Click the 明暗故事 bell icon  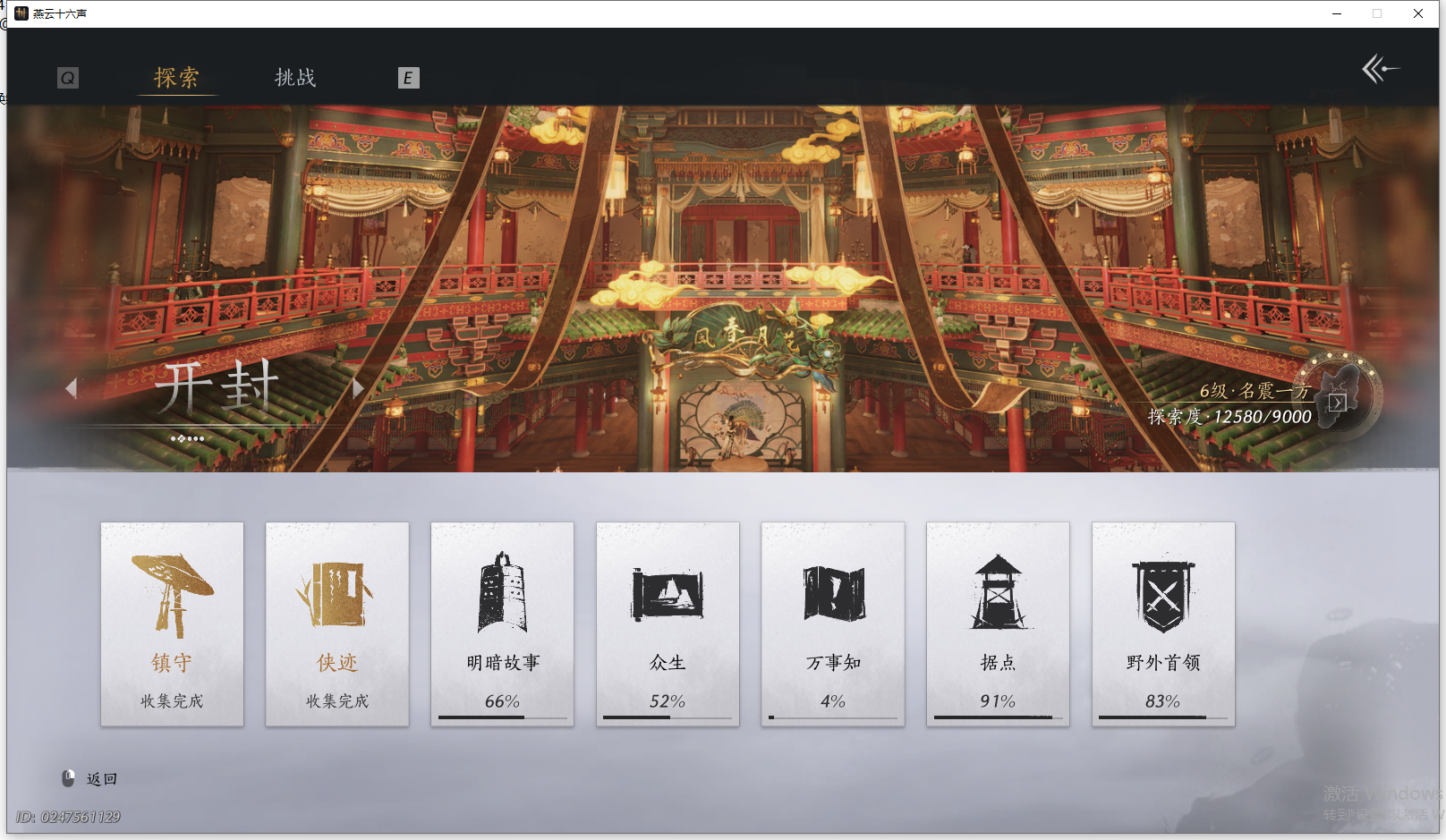pyautogui.click(x=502, y=590)
